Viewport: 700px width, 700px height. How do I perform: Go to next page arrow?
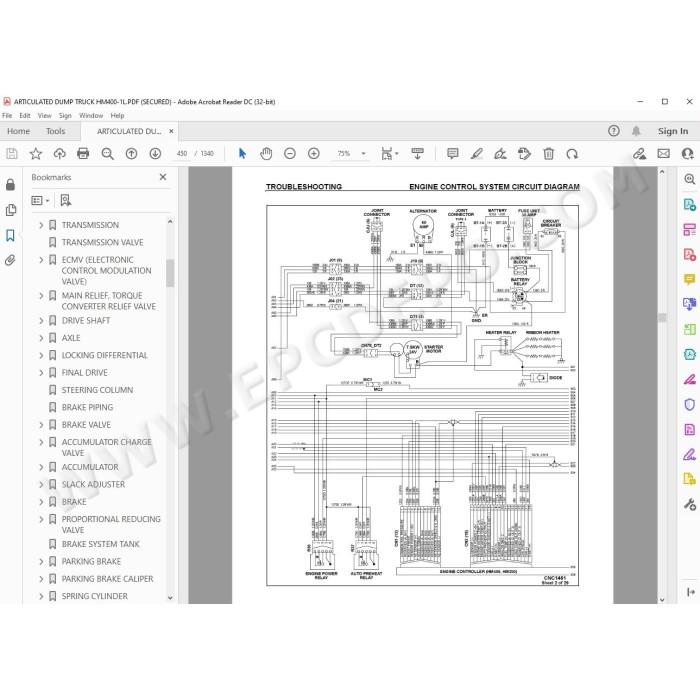155,154
